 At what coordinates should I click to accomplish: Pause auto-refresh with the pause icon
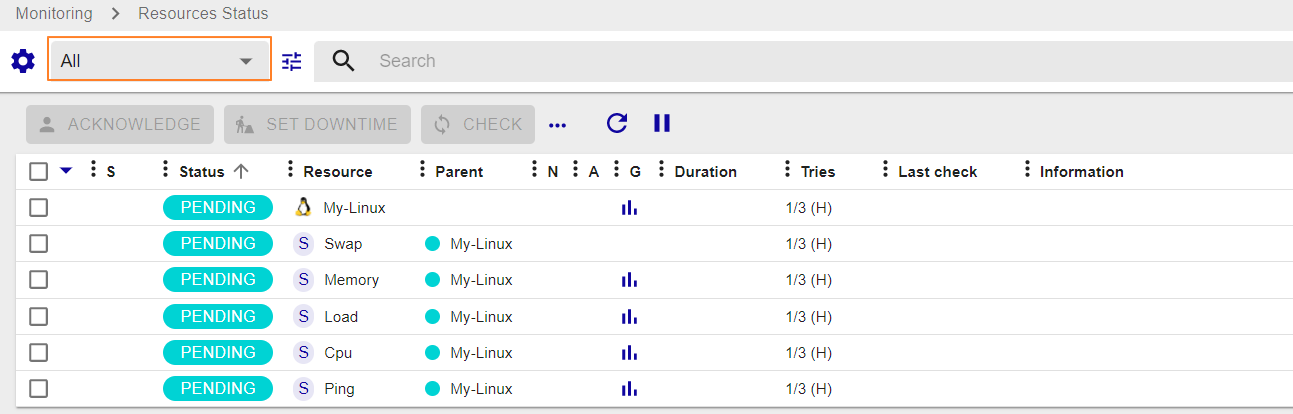pos(662,124)
